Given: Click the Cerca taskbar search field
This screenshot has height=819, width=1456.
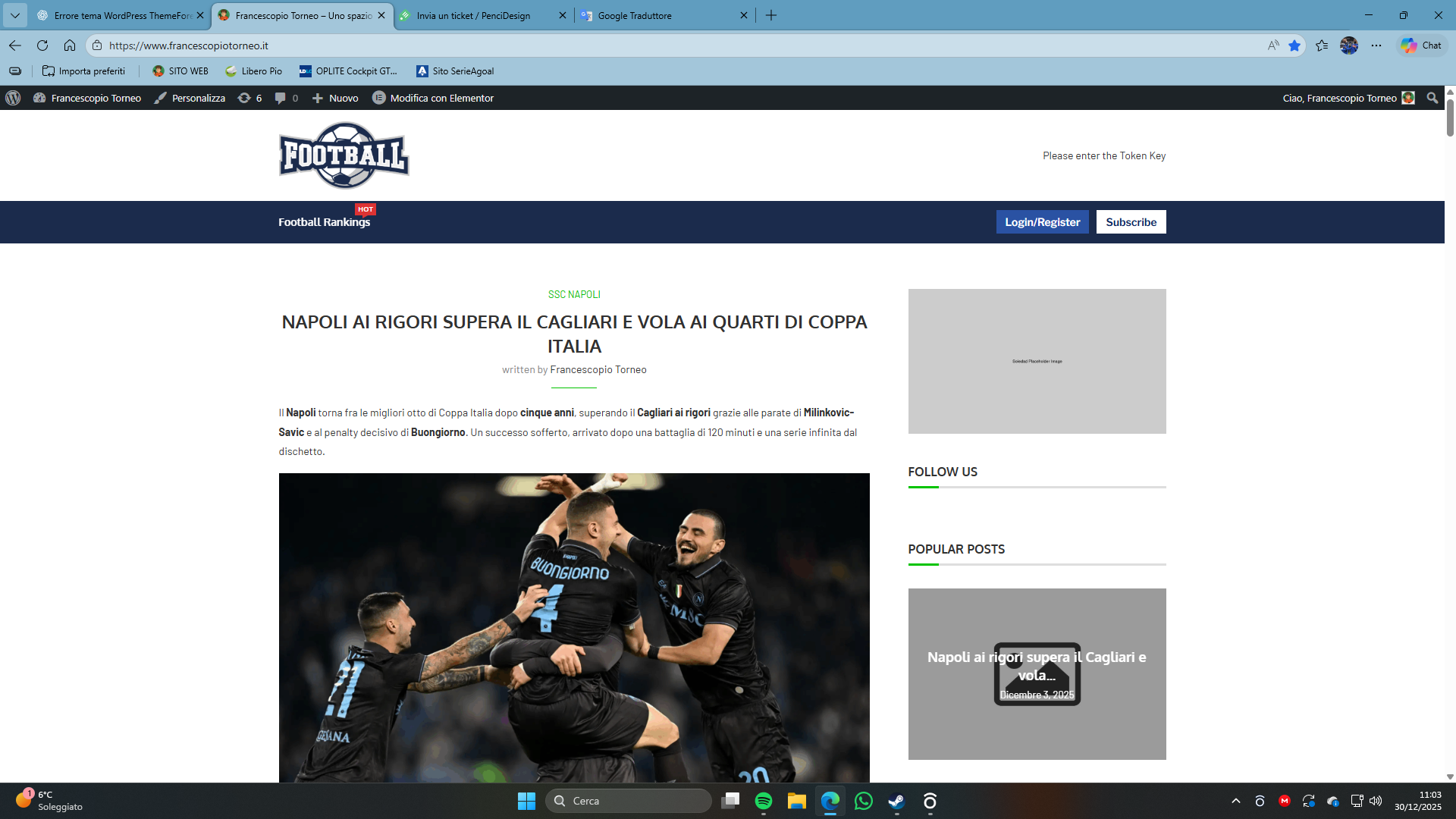Looking at the screenshot, I should [x=628, y=801].
